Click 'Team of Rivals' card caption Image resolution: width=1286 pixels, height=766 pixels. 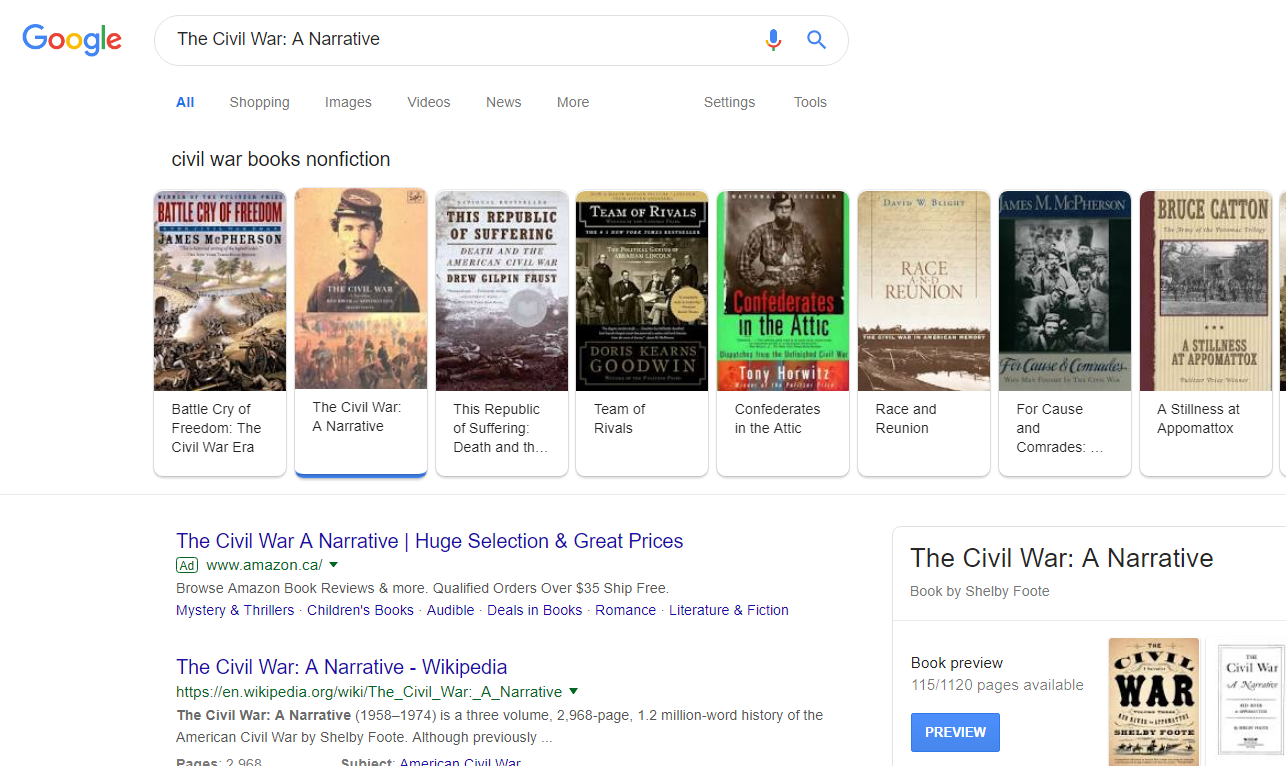pyautogui.click(x=619, y=418)
